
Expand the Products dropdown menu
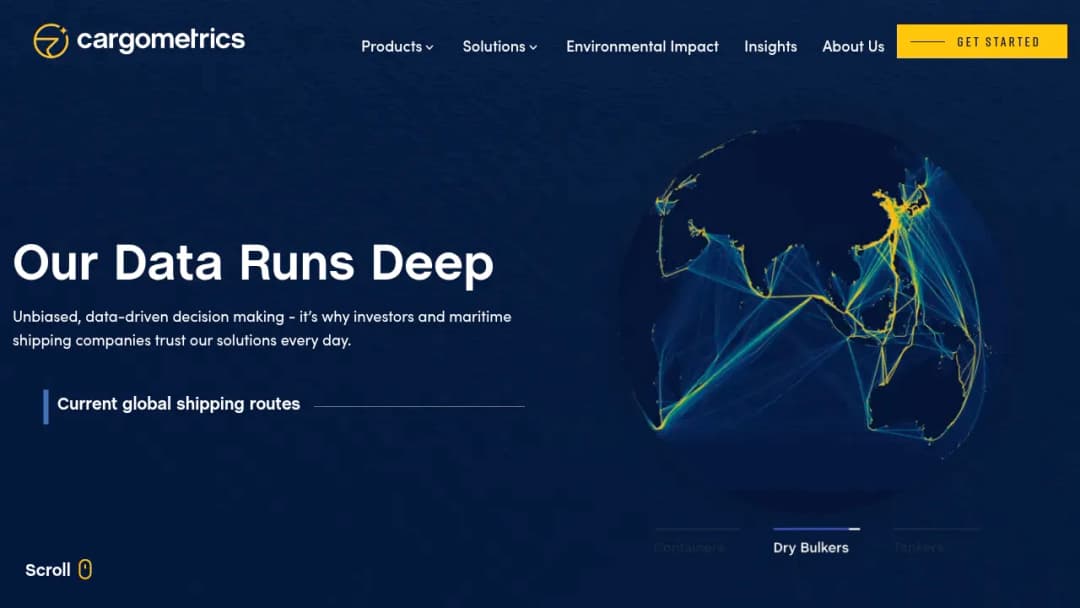point(397,47)
